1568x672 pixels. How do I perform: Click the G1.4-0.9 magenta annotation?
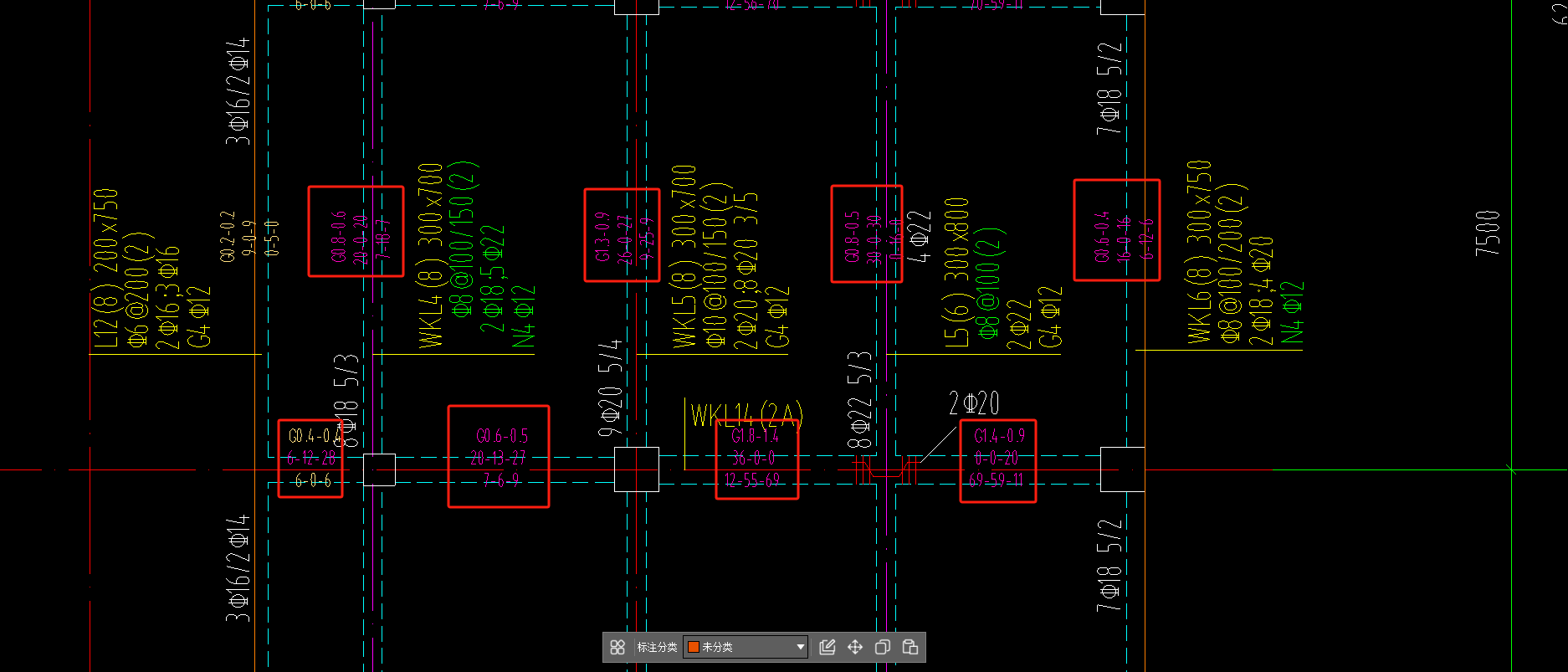click(x=999, y=436)
